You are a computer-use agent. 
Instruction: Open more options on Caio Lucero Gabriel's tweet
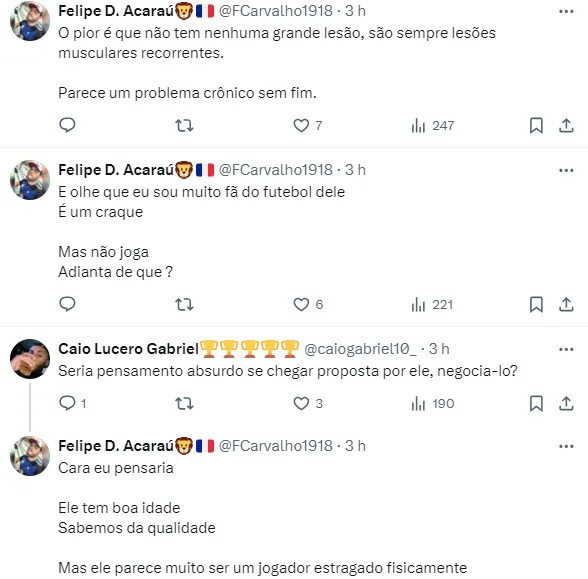[566, 350]
